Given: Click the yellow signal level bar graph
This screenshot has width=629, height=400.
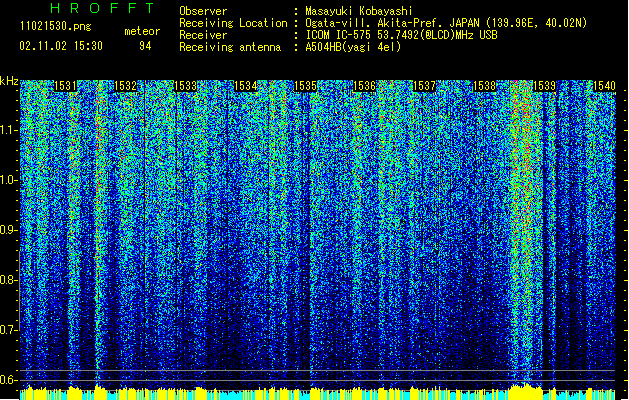Looking at the screenshot, I should click(x=317, y=392).
